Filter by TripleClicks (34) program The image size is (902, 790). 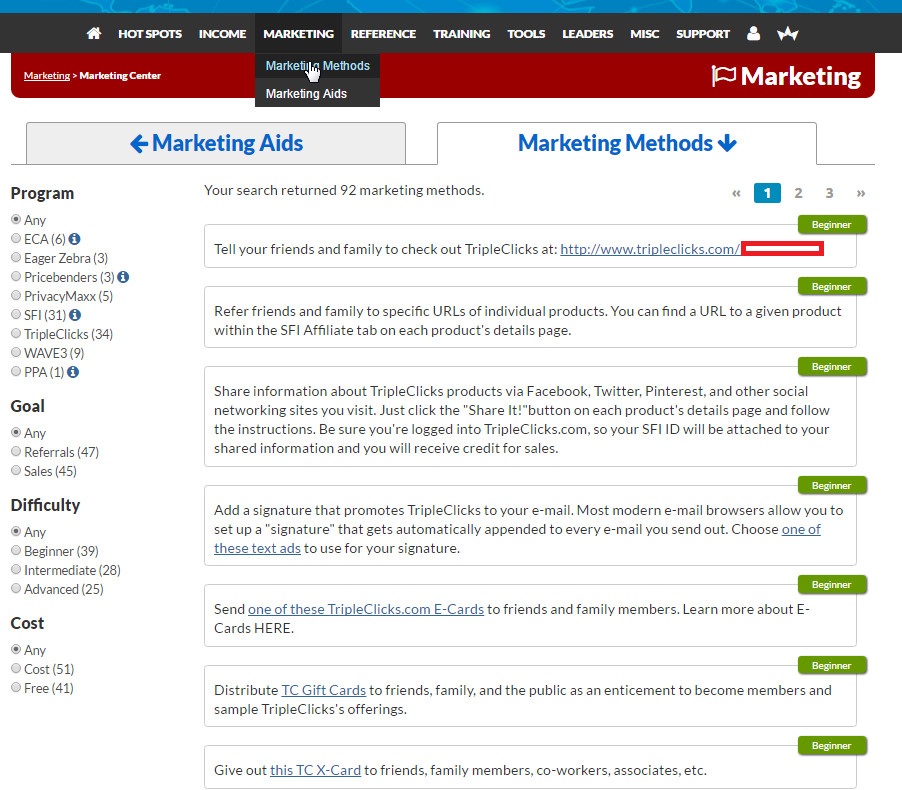16,333
